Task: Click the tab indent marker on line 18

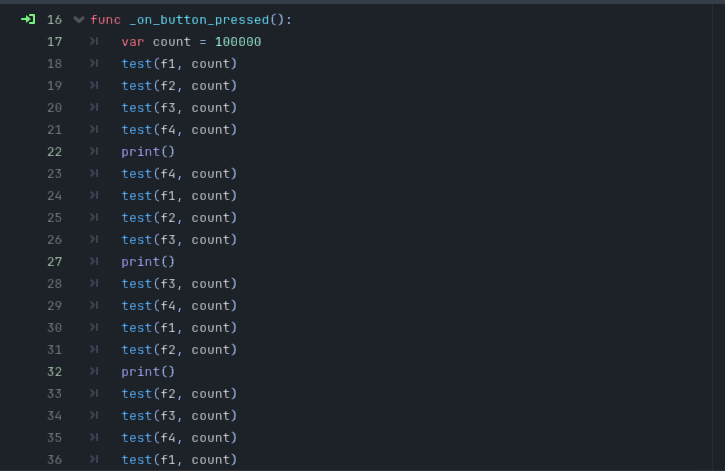Action: click(x=94, y=63)
